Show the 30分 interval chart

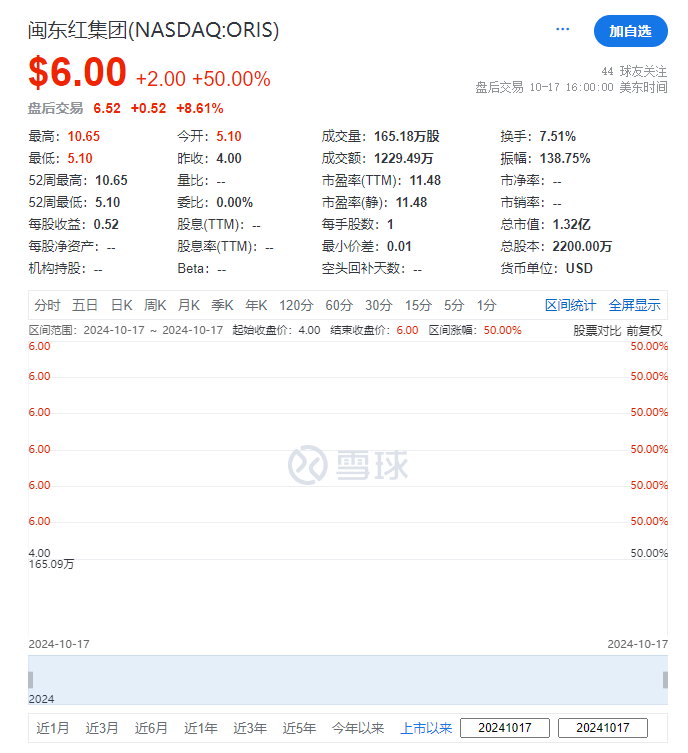click(x=378, y=305)
